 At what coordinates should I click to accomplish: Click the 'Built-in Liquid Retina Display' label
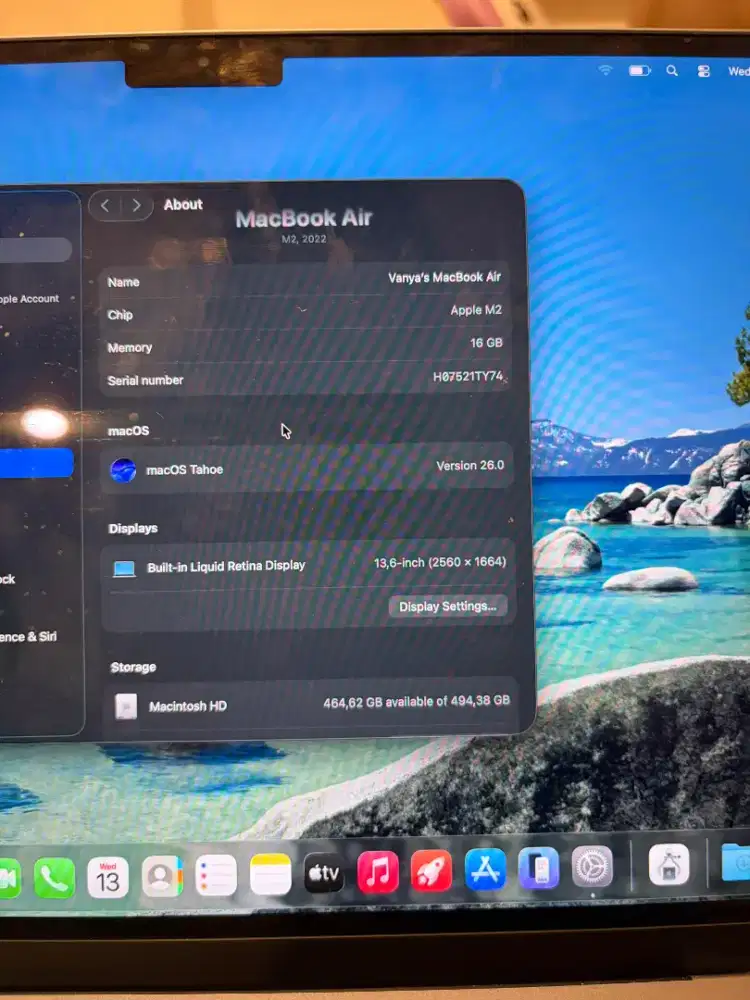pyautogui.click(x=226, y=566)
